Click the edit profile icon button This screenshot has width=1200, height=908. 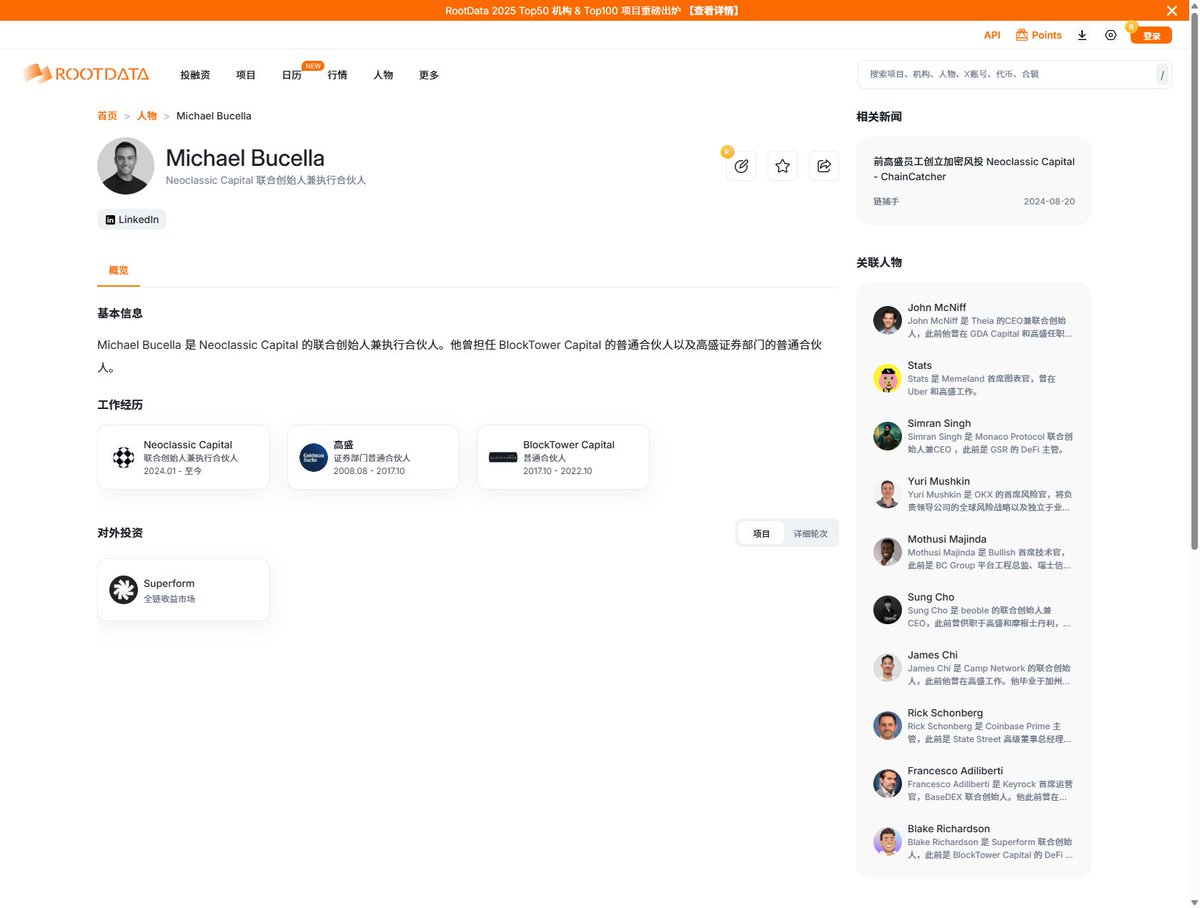741,166
